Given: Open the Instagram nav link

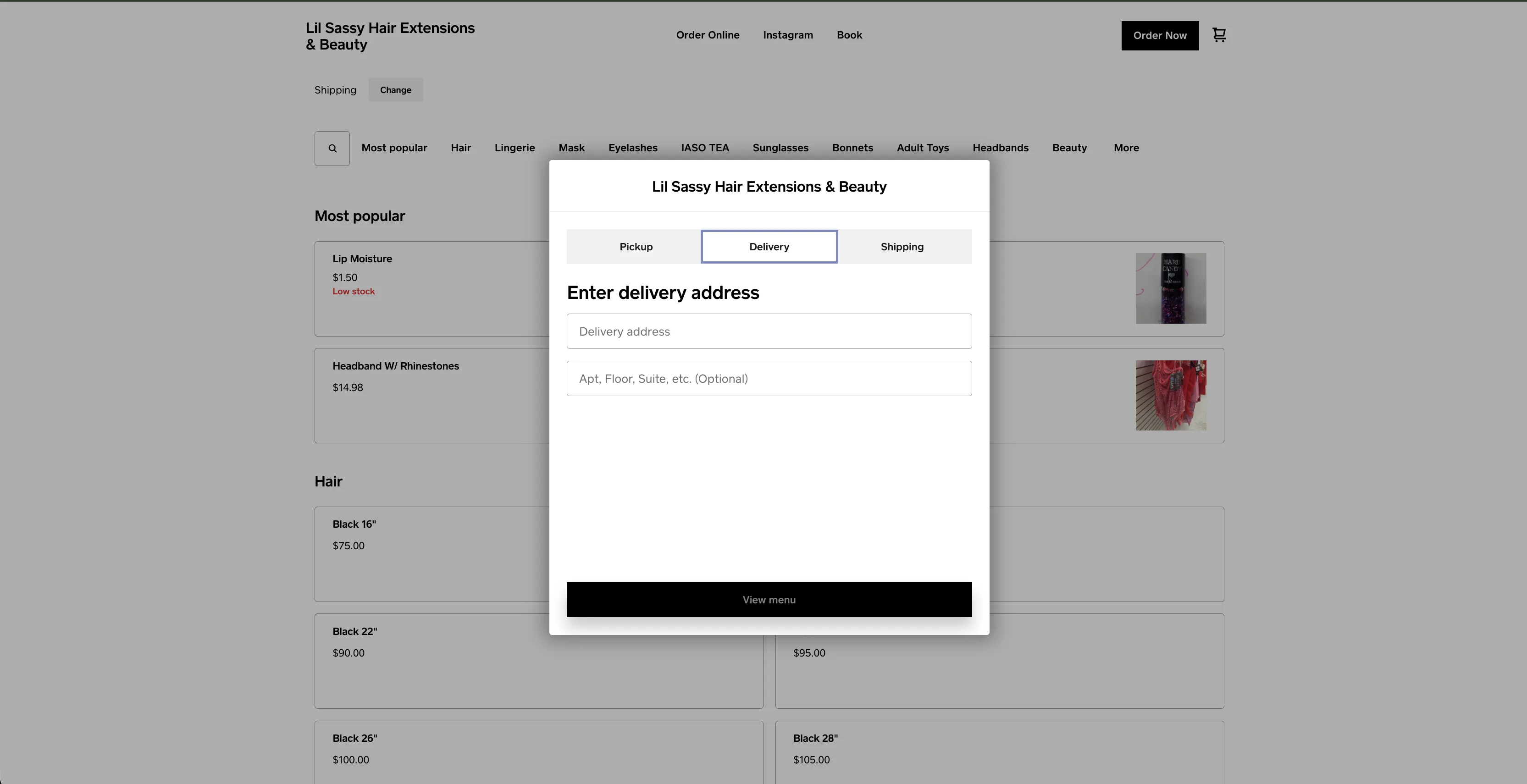Looking at the screenshot, I should pos(788,35).
